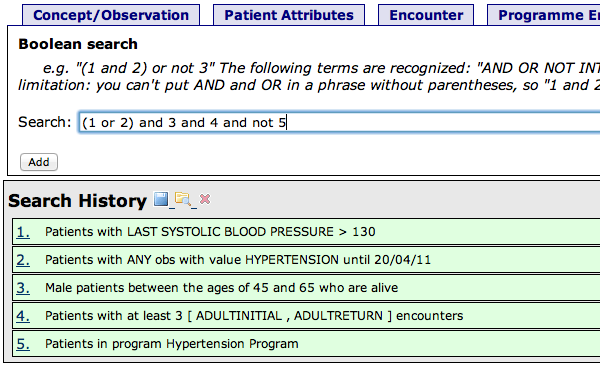Go to the Programme Enrollment tab

(x=543, y=15)
